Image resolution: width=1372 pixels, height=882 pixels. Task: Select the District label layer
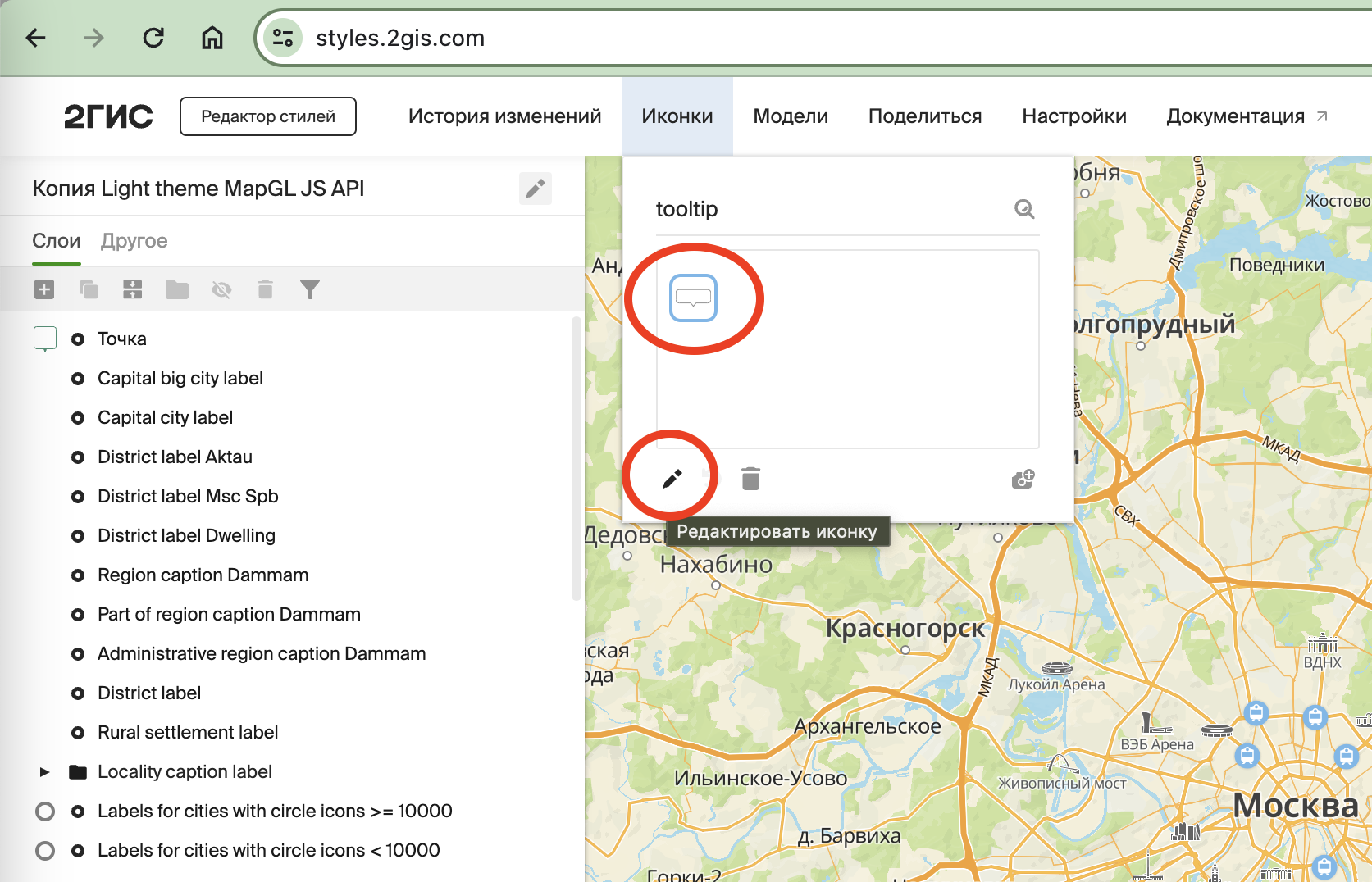coord(149,693)
